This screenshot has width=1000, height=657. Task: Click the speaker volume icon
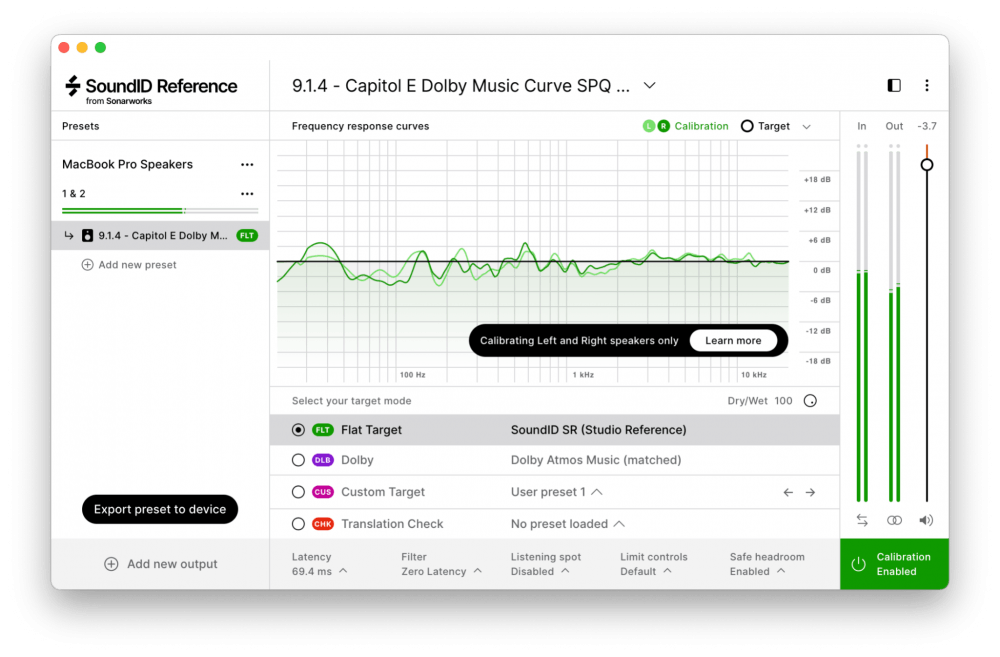pos(926,520)
